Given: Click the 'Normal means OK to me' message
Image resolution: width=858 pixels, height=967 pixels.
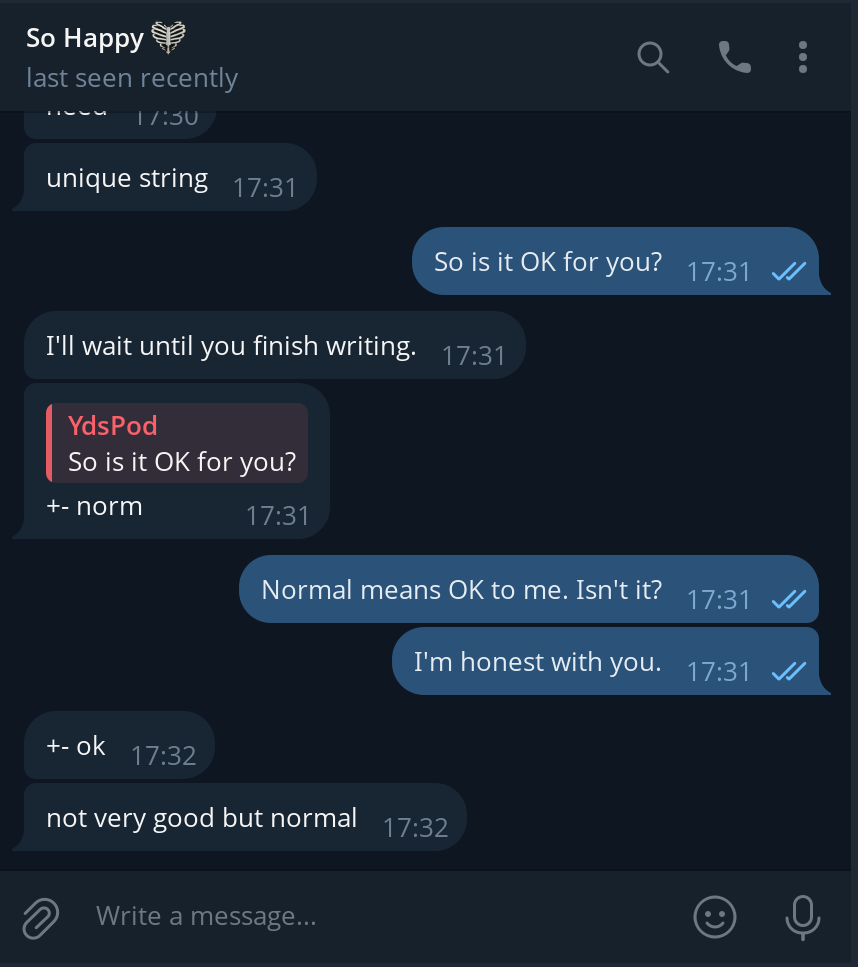Looking at the screenshot, I should [x=529, y=589].
